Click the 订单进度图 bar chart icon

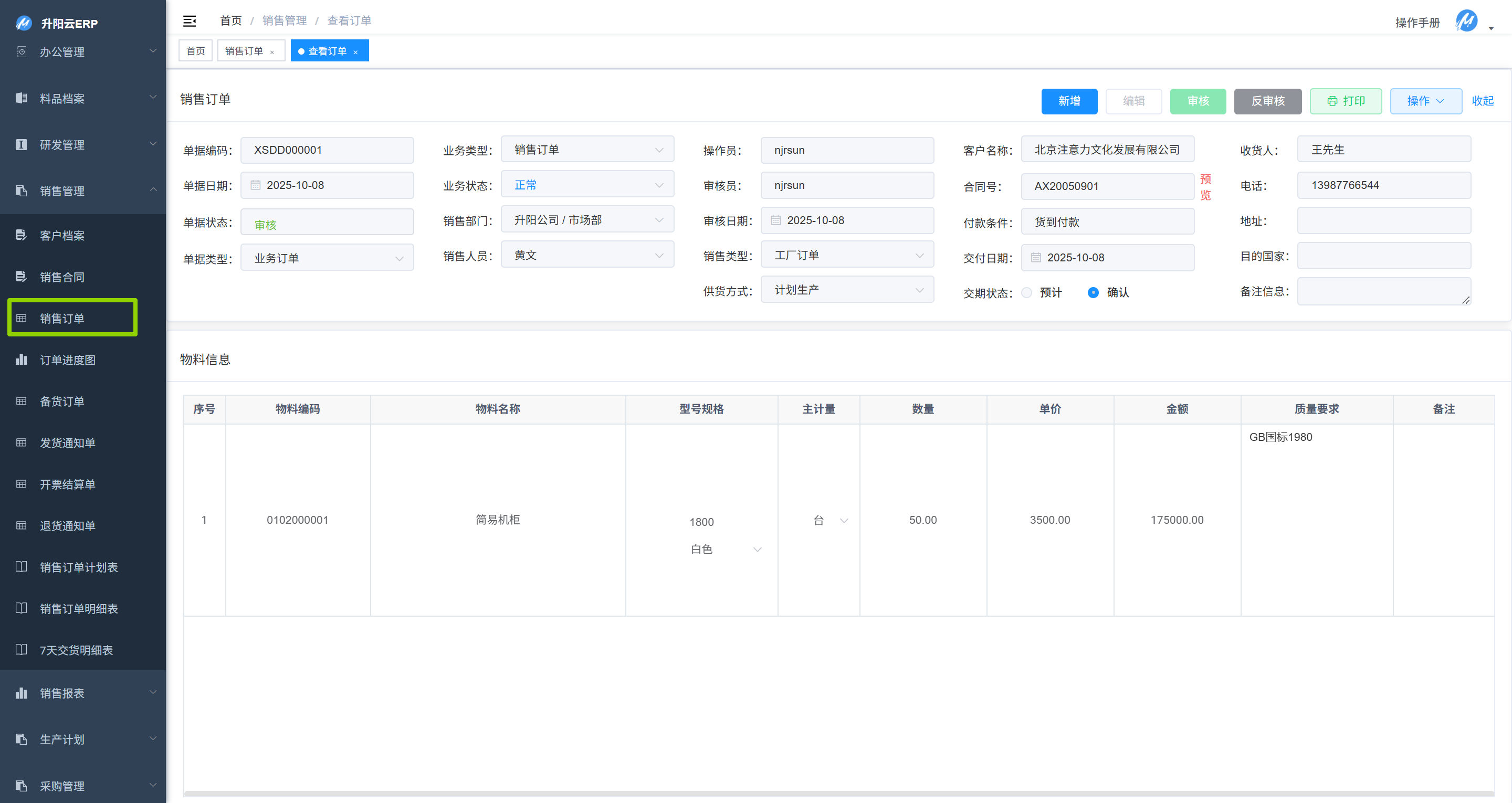pyautogui.click(x=21, y=359)
